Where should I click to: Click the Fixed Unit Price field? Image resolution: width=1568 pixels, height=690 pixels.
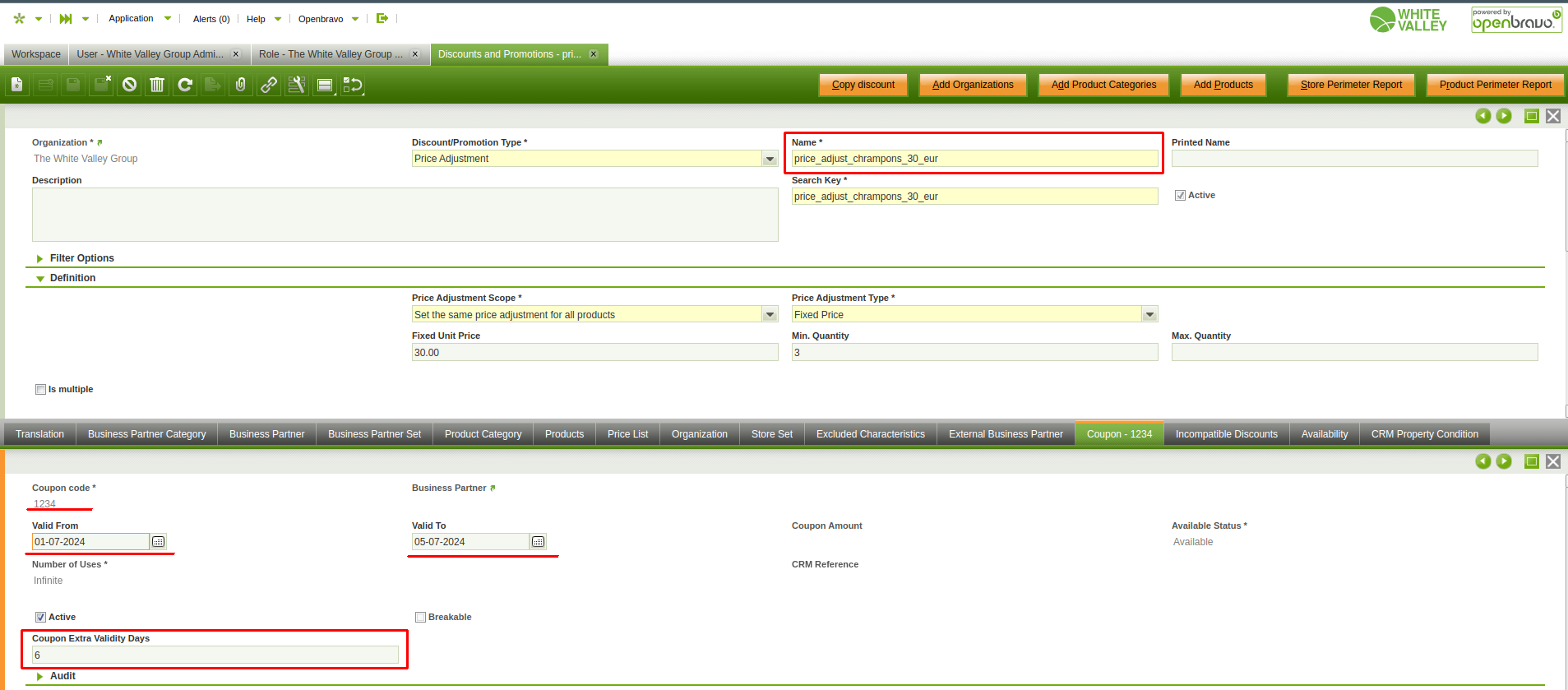tap(594, 353)
